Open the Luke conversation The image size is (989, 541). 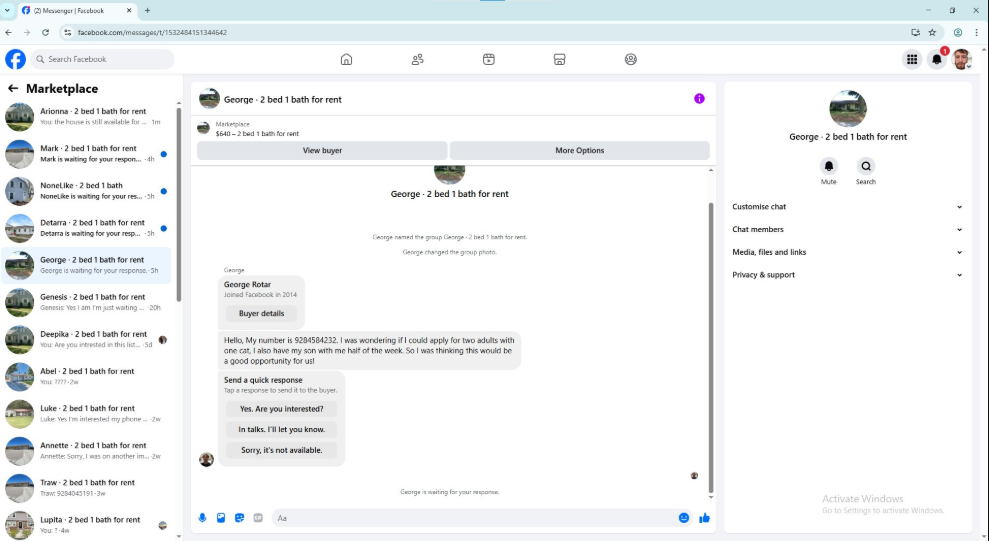pyautogui.click(x=86, y=414)
